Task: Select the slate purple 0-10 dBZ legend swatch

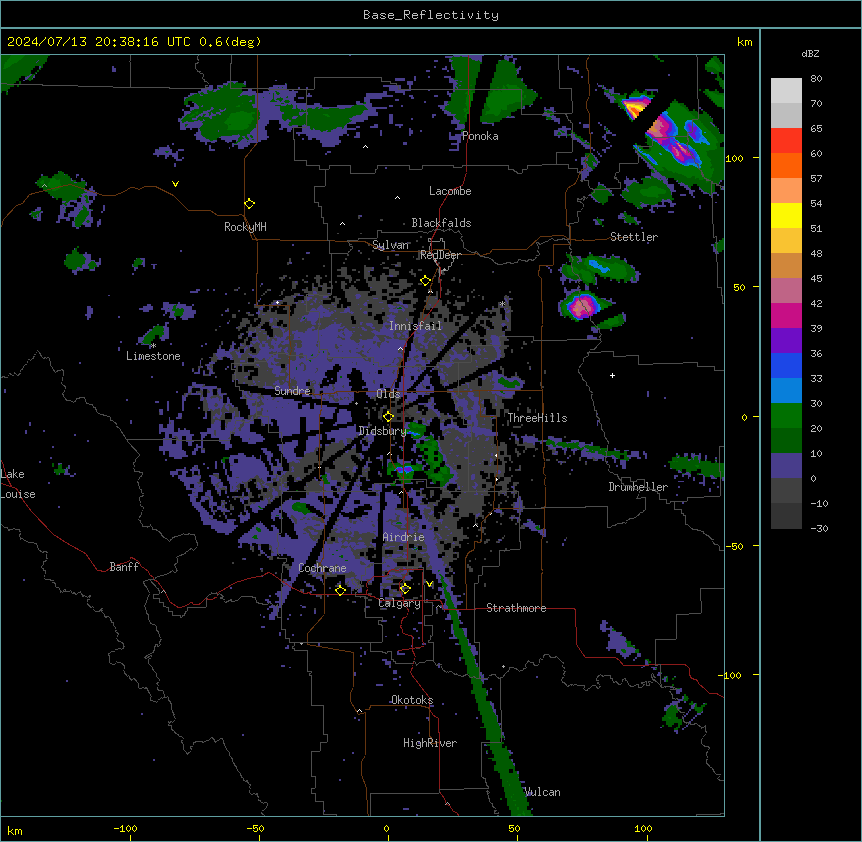Action: (786, 466)
